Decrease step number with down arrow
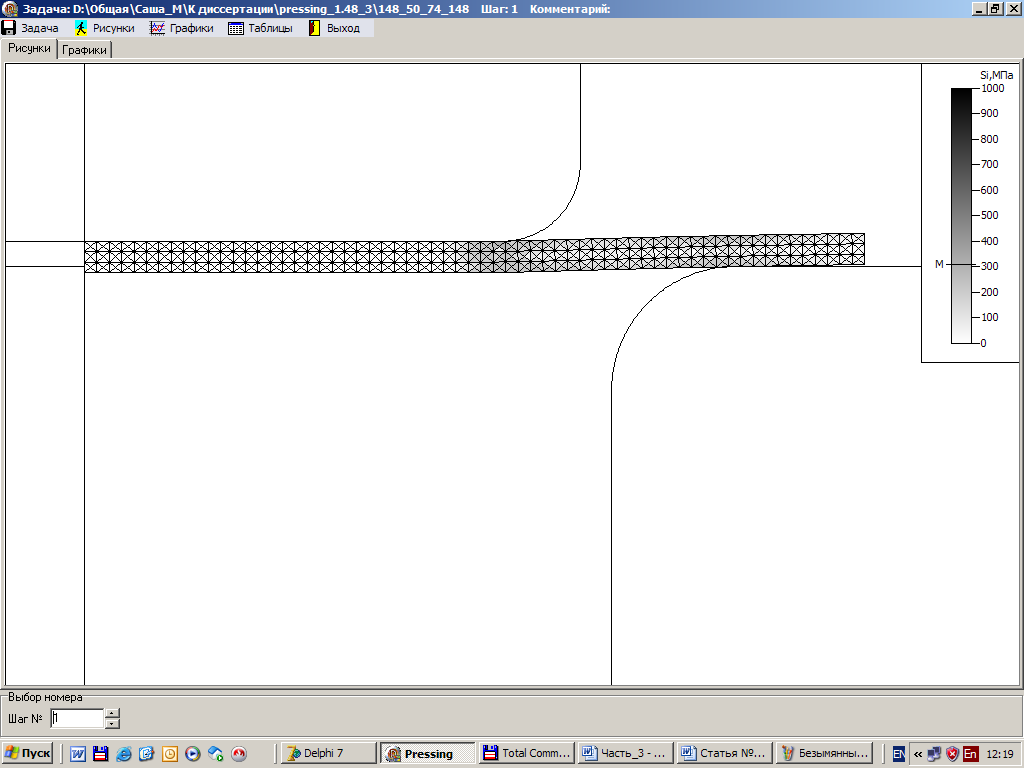1024x768 pixels. (x=112, y=723)
